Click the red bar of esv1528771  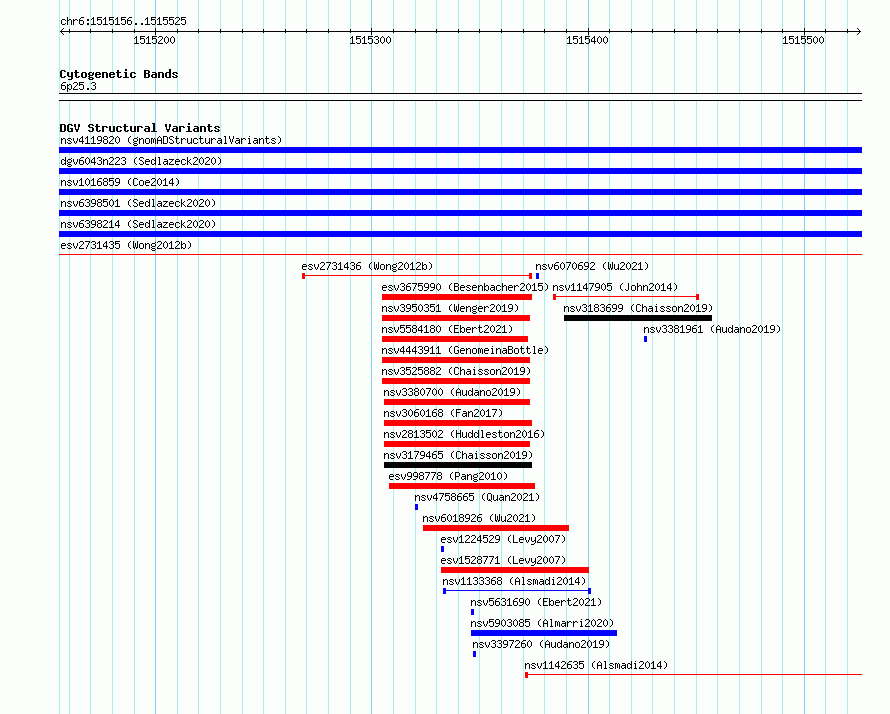coord(515,570)
